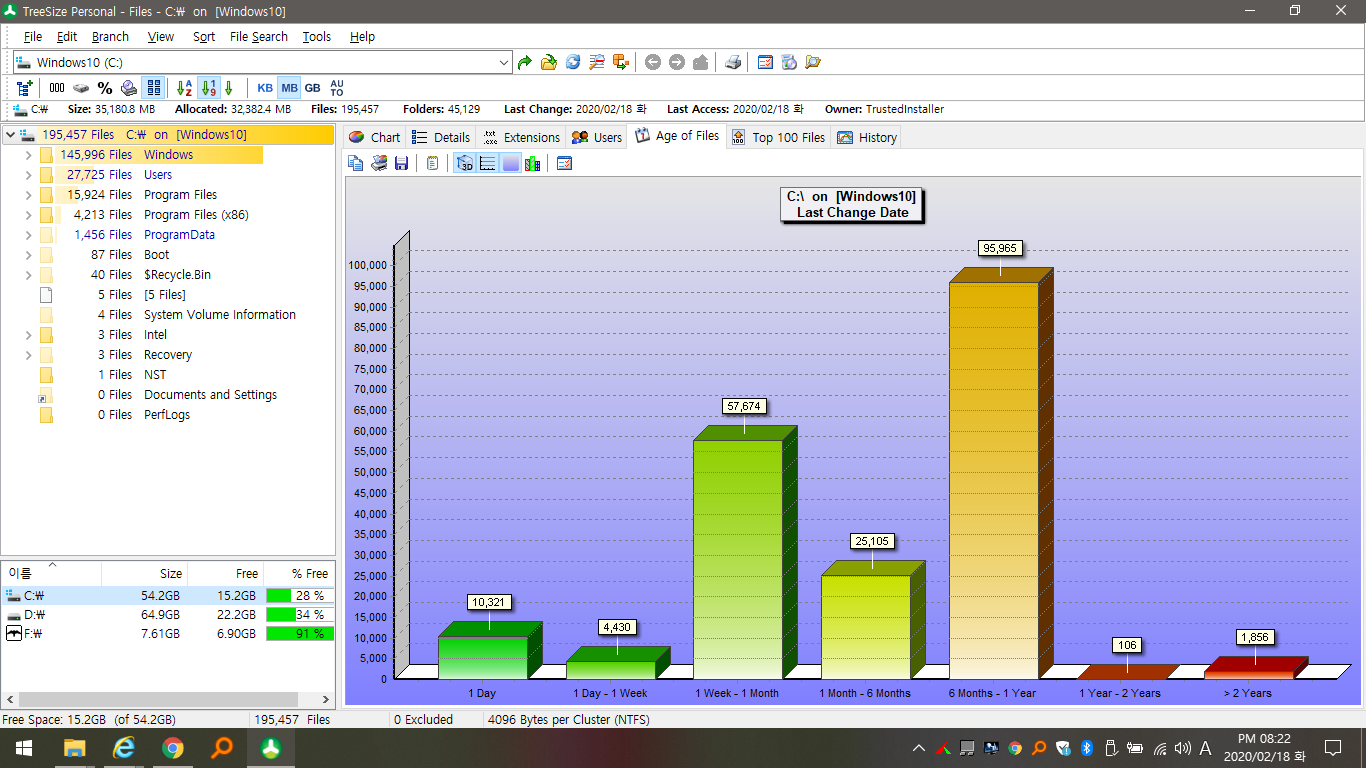The width and height of the screenshot is (1366, 768).
Task: Select MB size unit
Action: pos(289,88)
